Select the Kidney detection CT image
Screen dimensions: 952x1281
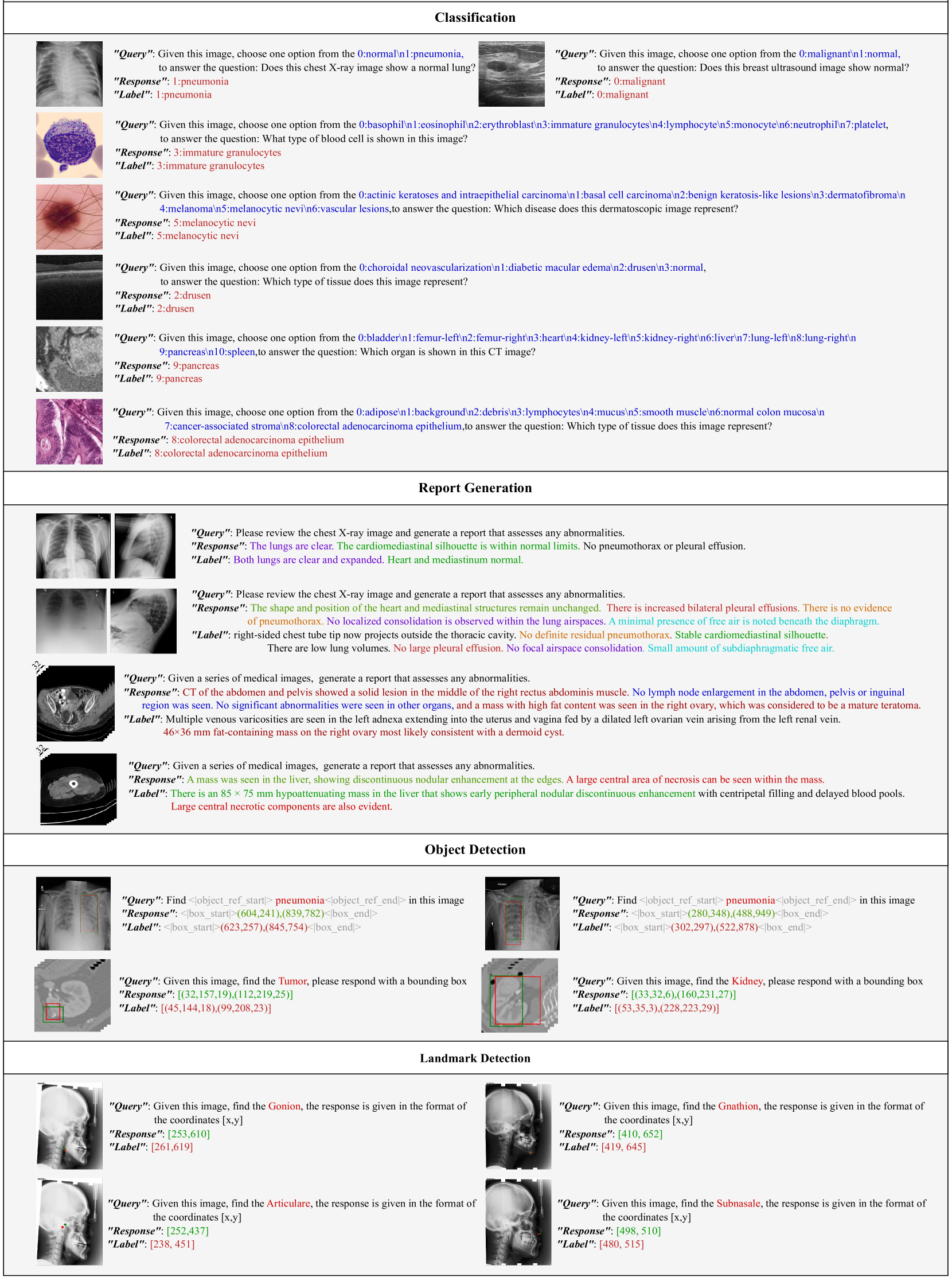pyautogui.click(x=520, y=996)
